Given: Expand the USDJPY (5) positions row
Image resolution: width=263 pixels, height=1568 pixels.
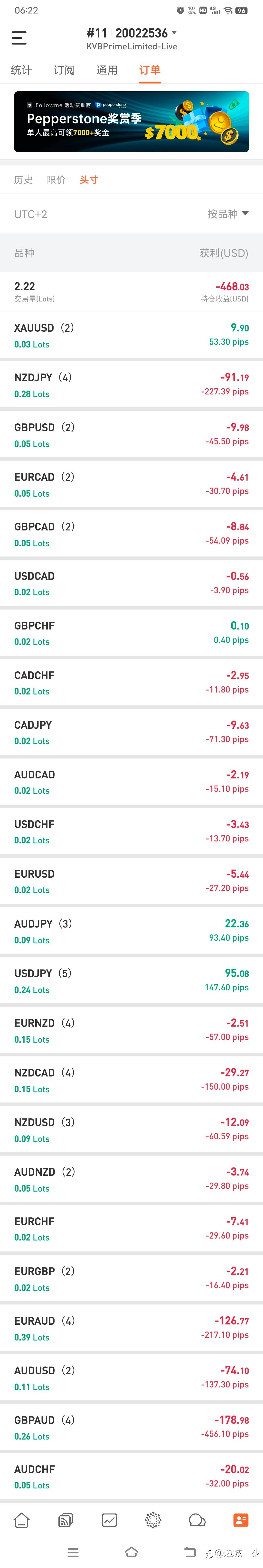Looking at the screenshot, I should (131, 981).
